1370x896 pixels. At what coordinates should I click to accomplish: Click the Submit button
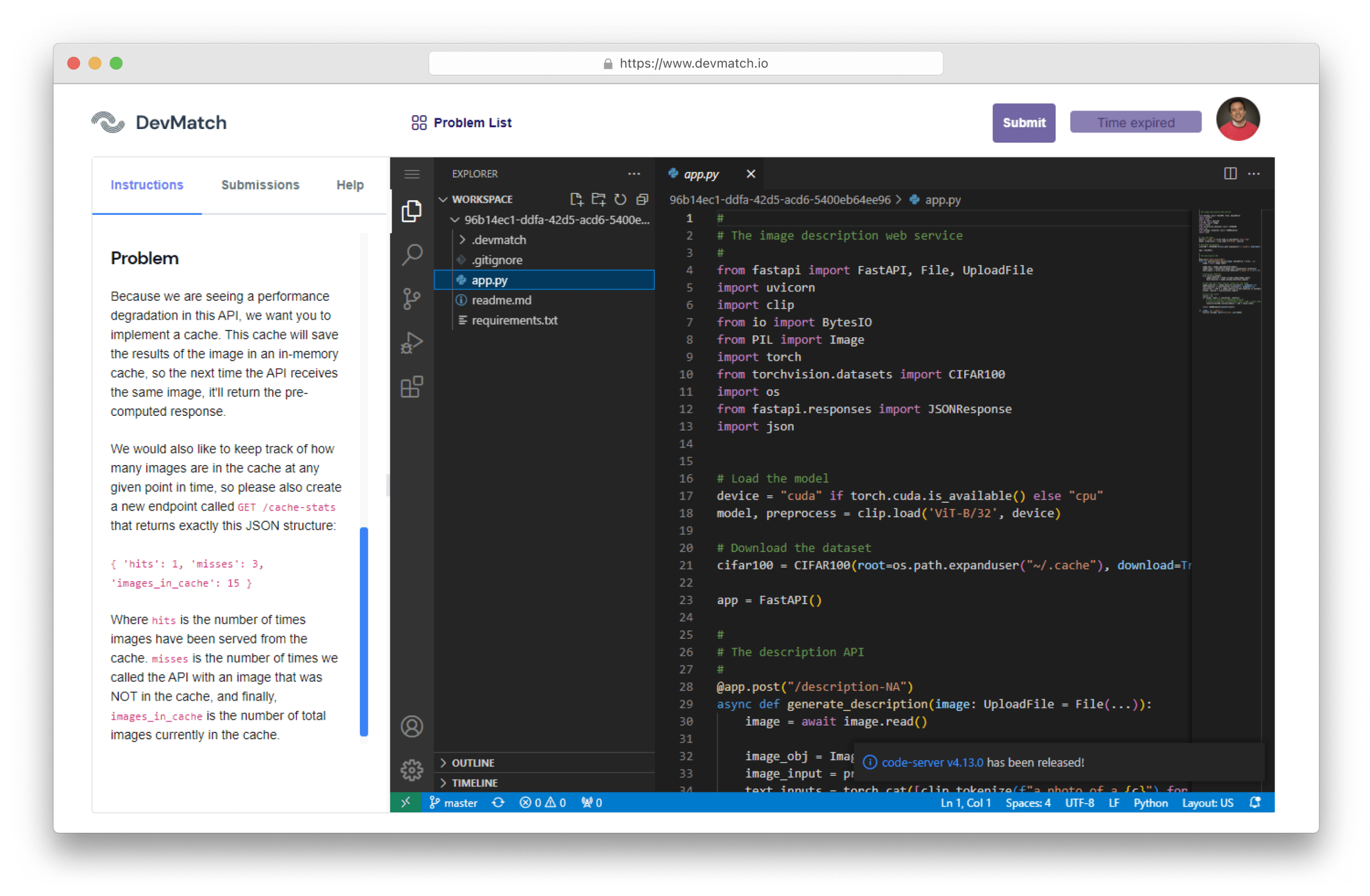[1023, 123]
